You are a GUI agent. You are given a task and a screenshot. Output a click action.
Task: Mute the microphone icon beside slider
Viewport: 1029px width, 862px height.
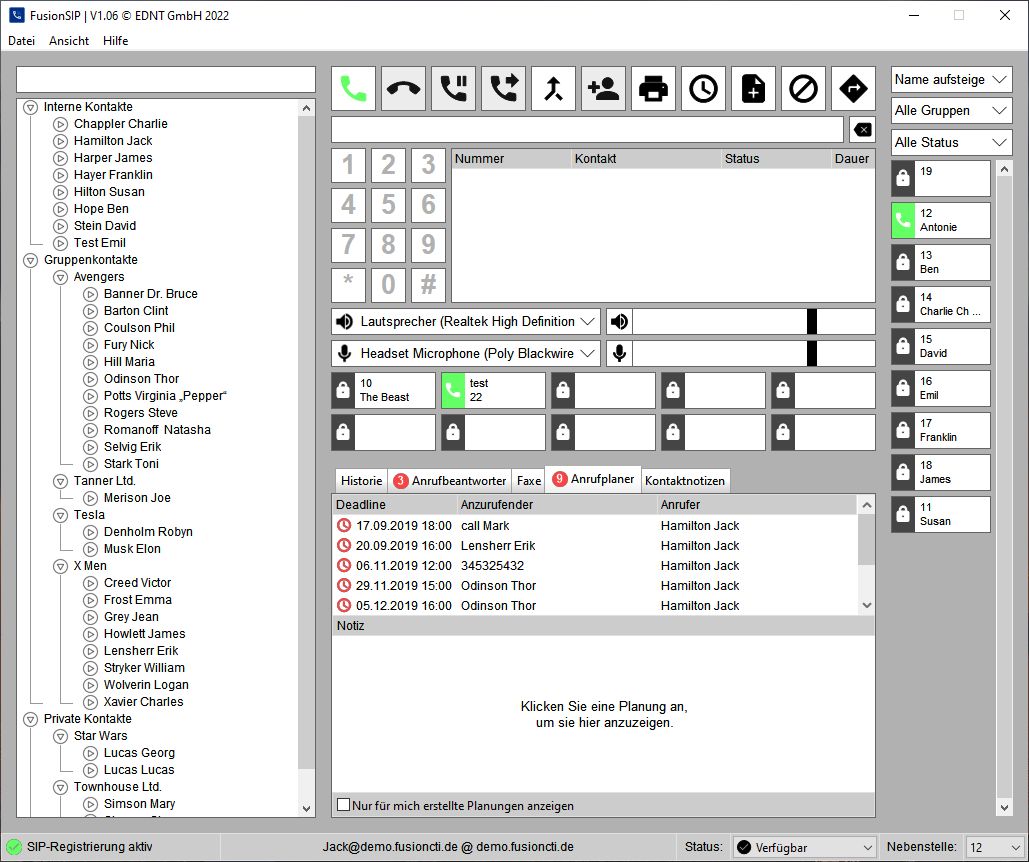[619, 354]
